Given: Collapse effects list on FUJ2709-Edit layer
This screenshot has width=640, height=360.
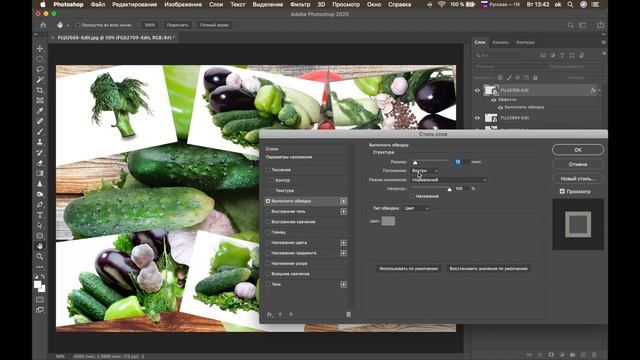Looking at the screenshot, I should tap(600, 90).
